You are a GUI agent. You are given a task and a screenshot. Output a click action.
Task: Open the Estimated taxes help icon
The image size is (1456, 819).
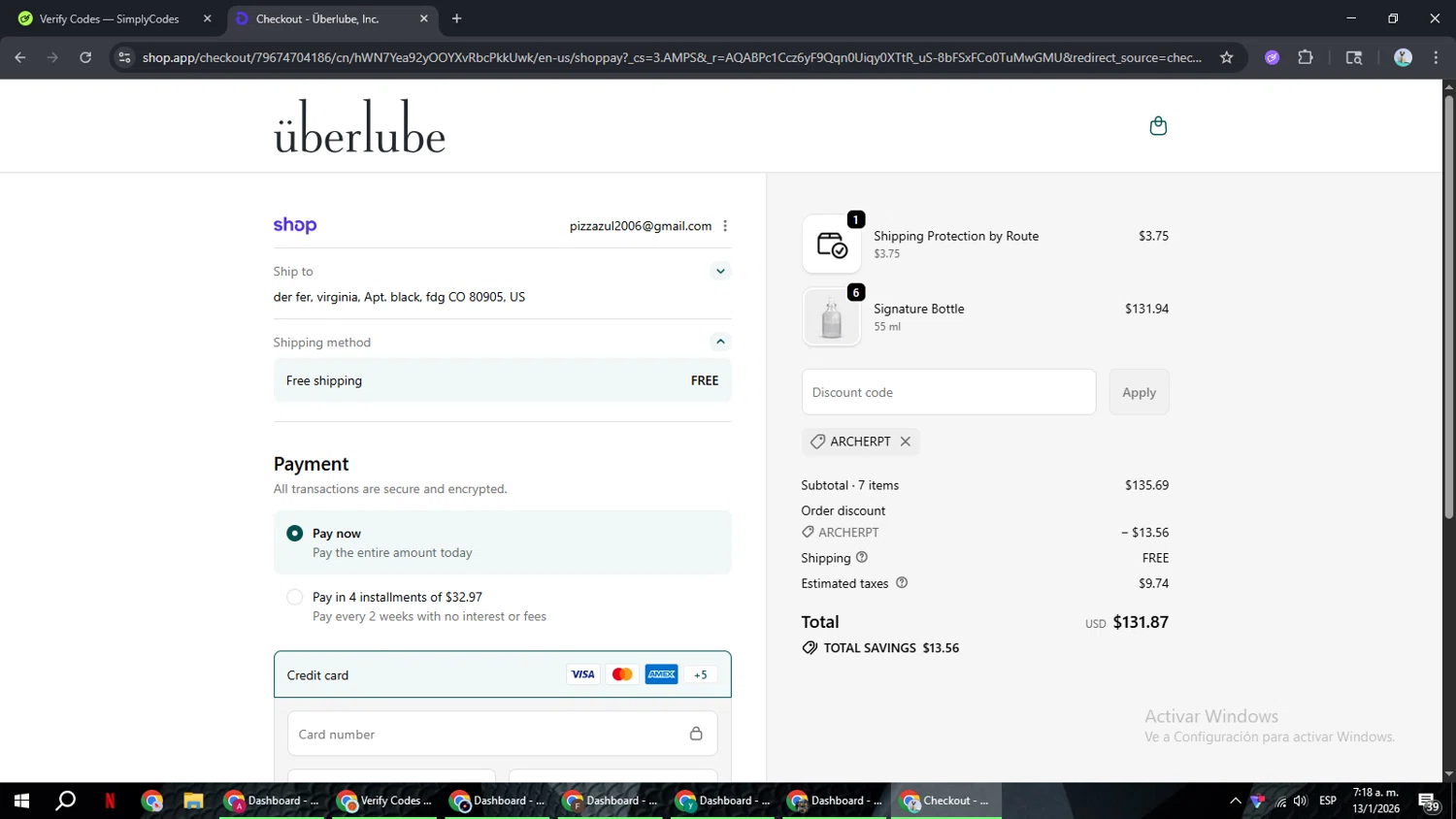(x=902, y=582)
